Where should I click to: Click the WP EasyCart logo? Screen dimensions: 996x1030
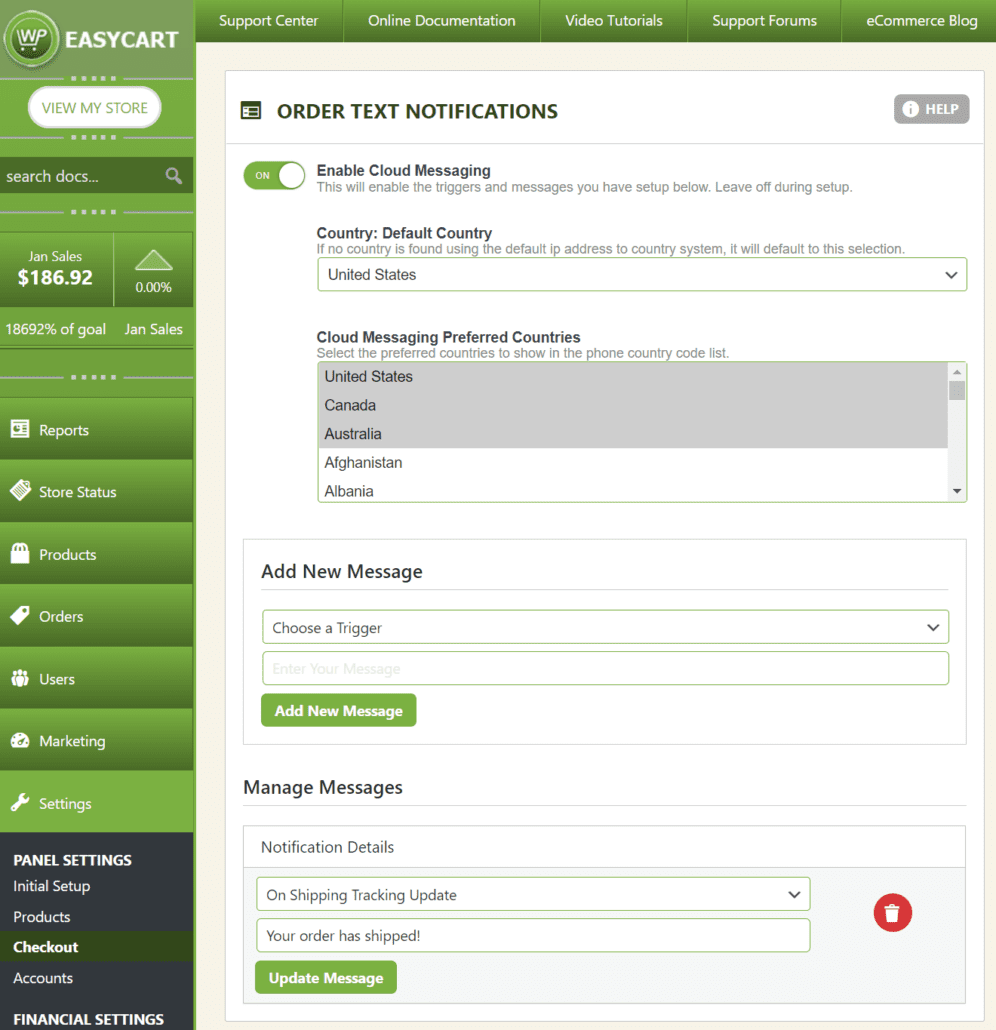[x=92, y=39]
